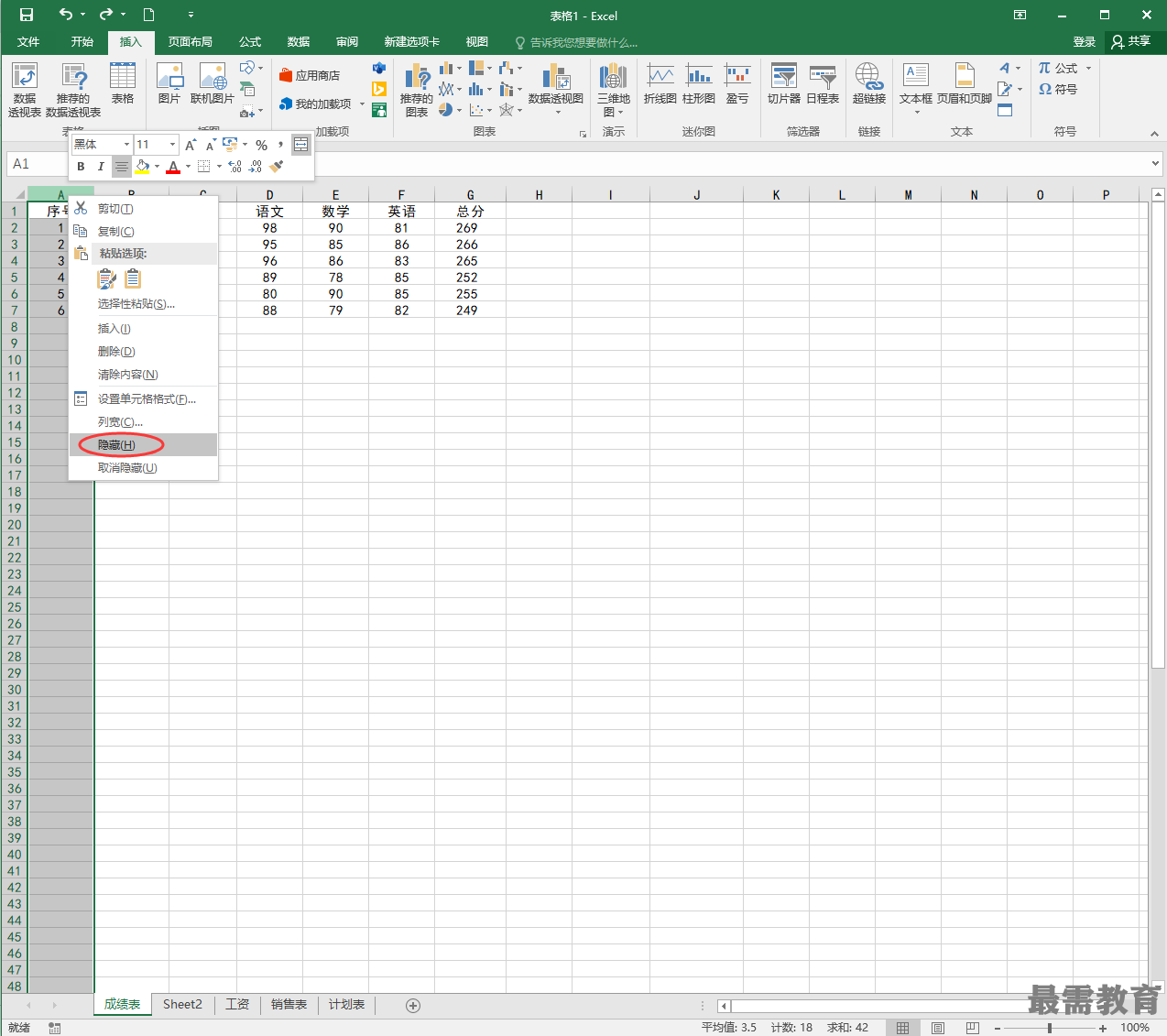This screenshot has height=1036, width=1167.
Task: Click the 页眉和页脚 (Header & Footer) icon
Action: [965, 83]
